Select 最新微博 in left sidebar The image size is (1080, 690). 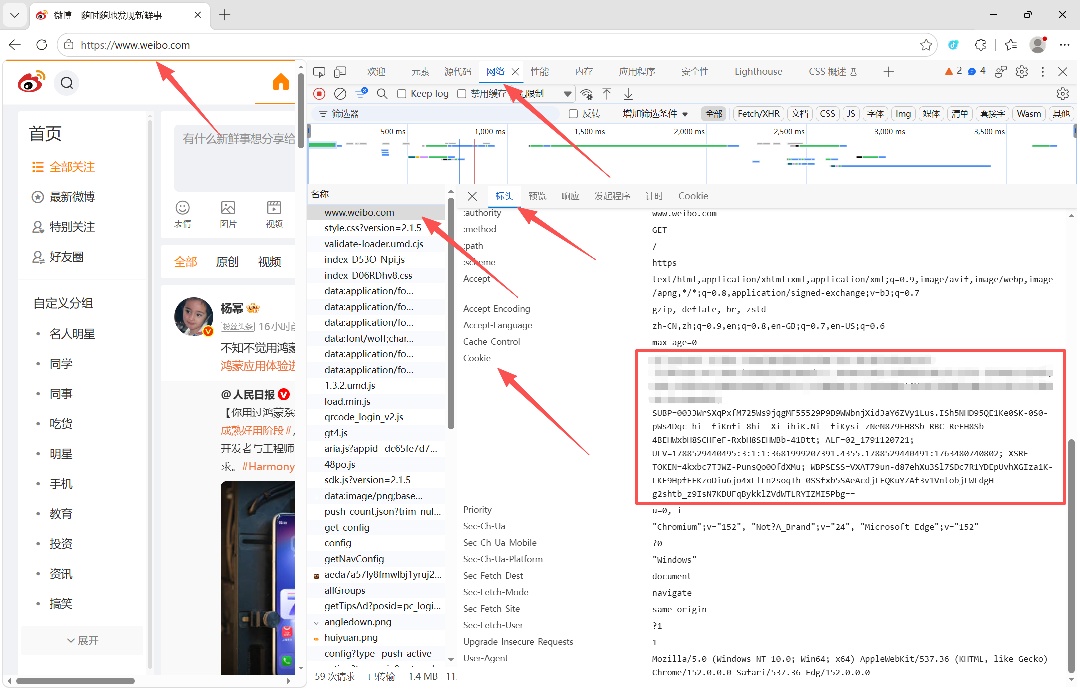63,197
